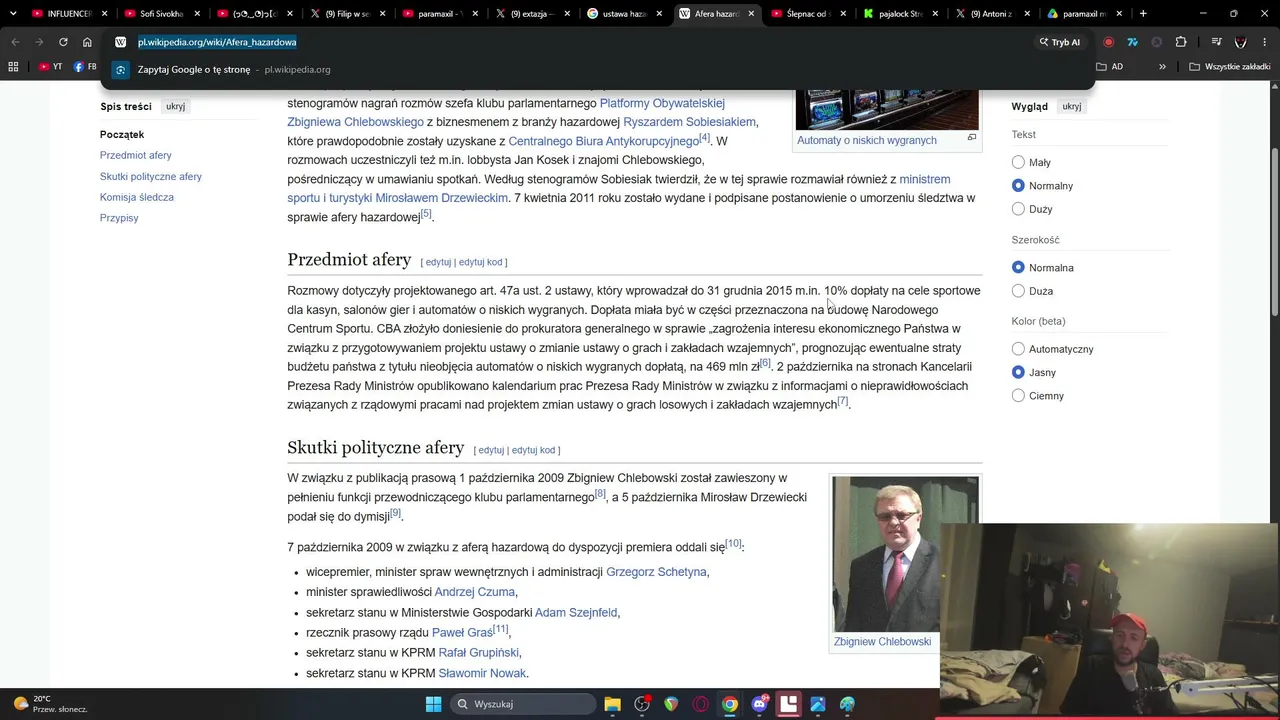Open the extensions puzzle icon
Viewport: 1280px width, 720px height.
[1181, 42]
